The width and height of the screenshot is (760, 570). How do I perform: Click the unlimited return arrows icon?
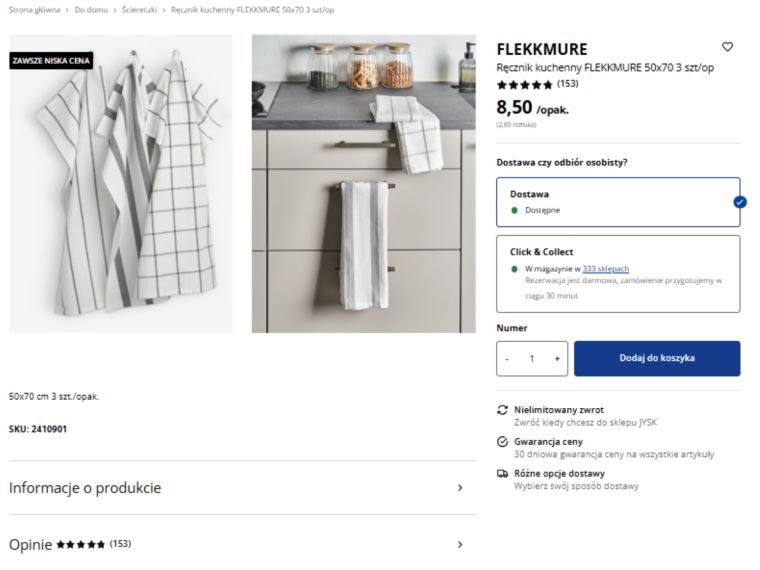pos(502,410)
